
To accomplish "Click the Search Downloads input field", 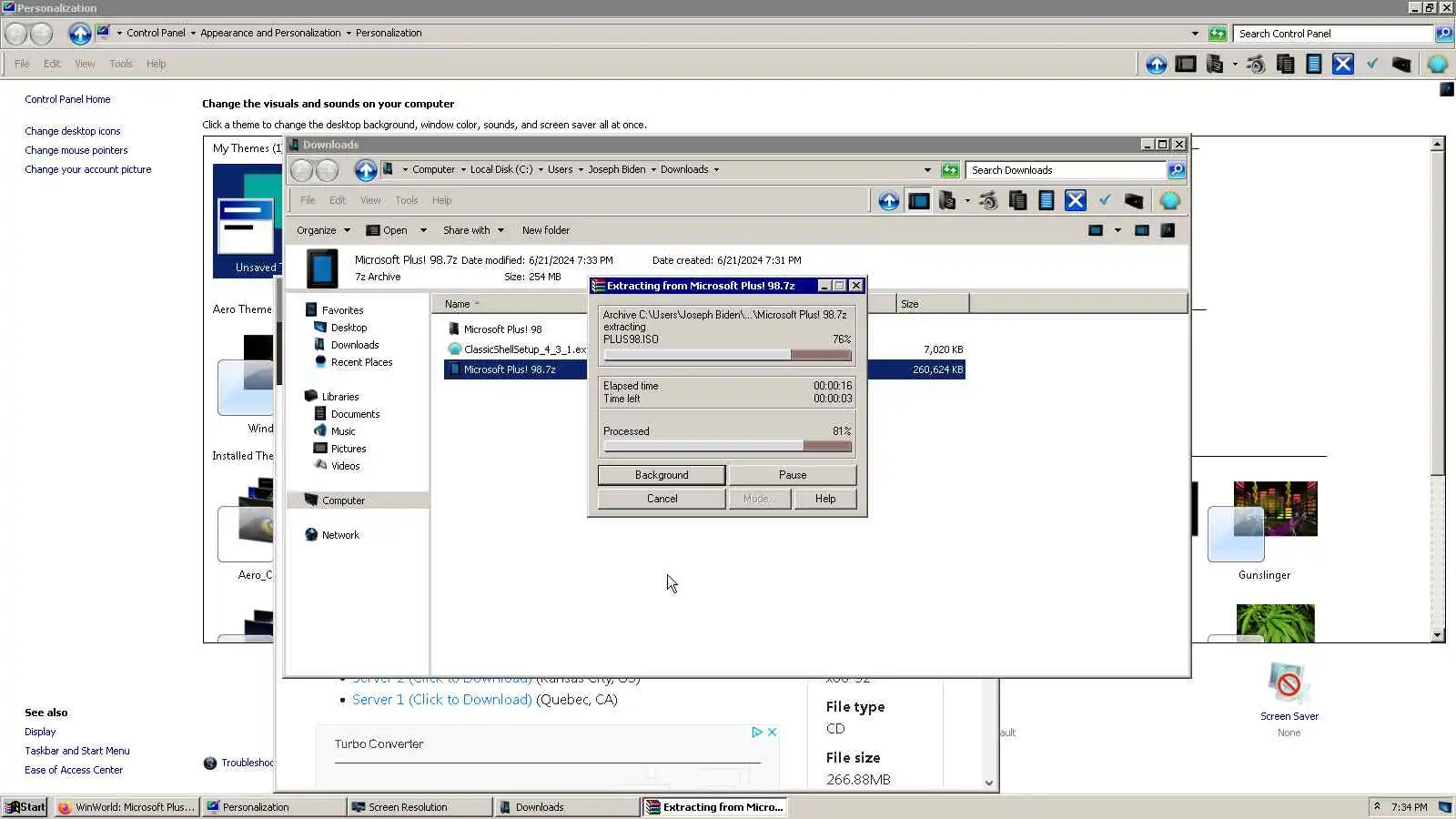I will click(1067, 170).
